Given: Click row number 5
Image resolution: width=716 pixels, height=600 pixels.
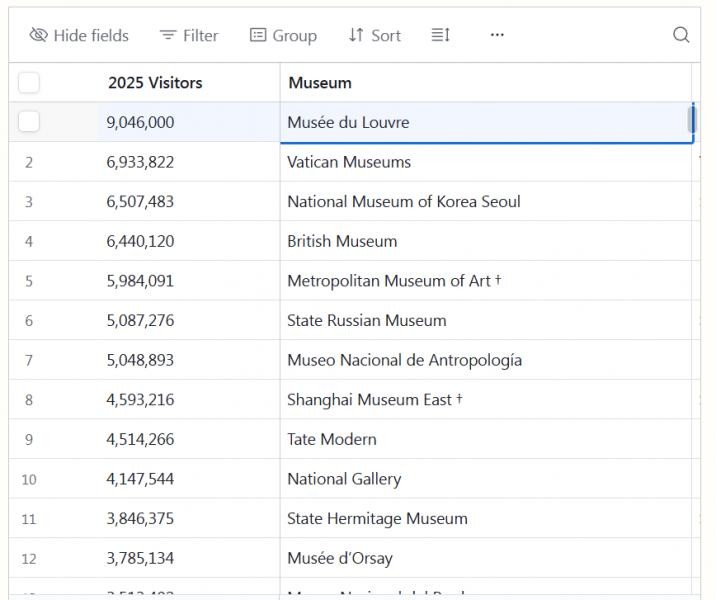Looking at the screenshot, I should 29,281.
